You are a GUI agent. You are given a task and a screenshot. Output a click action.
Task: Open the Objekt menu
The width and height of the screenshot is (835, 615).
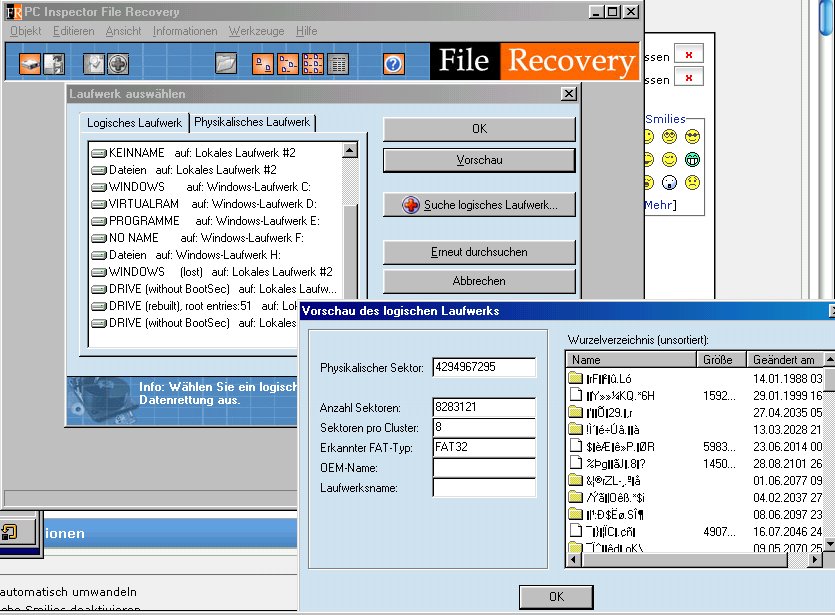[x=26, y=31]
